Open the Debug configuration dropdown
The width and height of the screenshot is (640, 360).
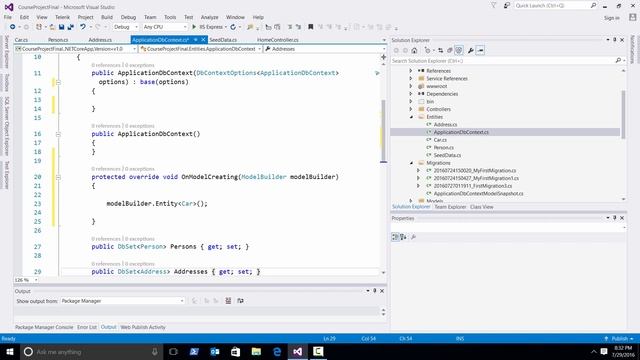pos(126,27)
